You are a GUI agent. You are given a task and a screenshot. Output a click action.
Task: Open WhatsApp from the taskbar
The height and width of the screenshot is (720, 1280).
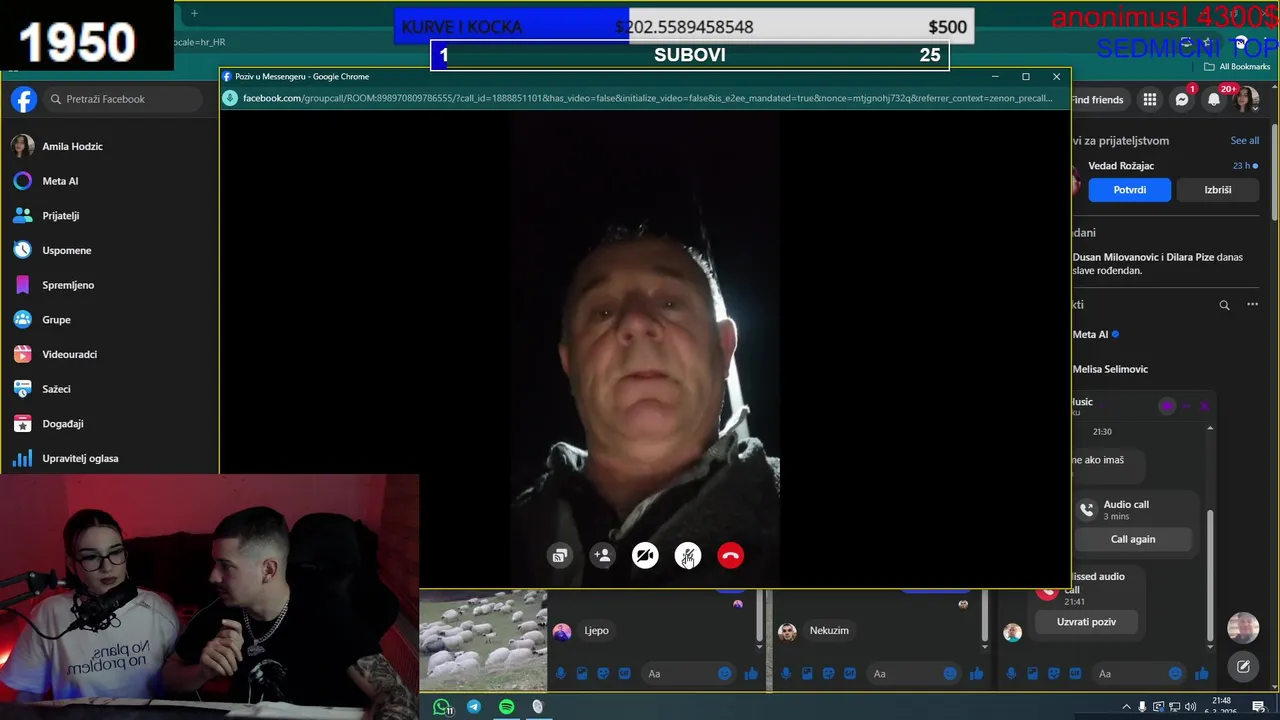click(x=442, y=707)
